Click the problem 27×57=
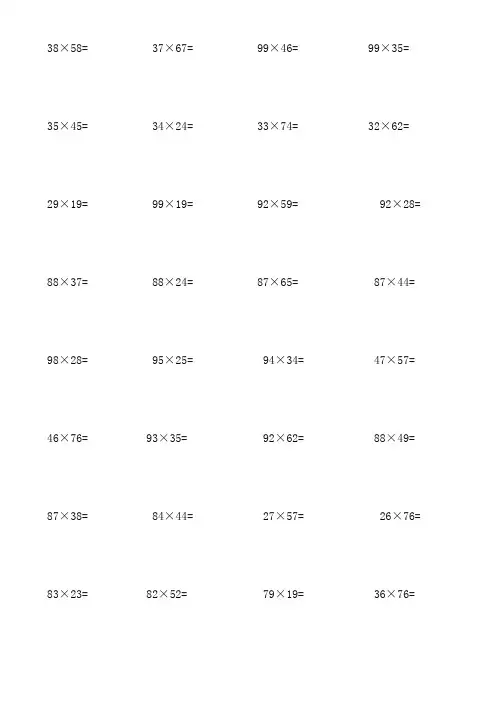The width and height of the screenshot is (496, 702). click(x=283, y=516)
